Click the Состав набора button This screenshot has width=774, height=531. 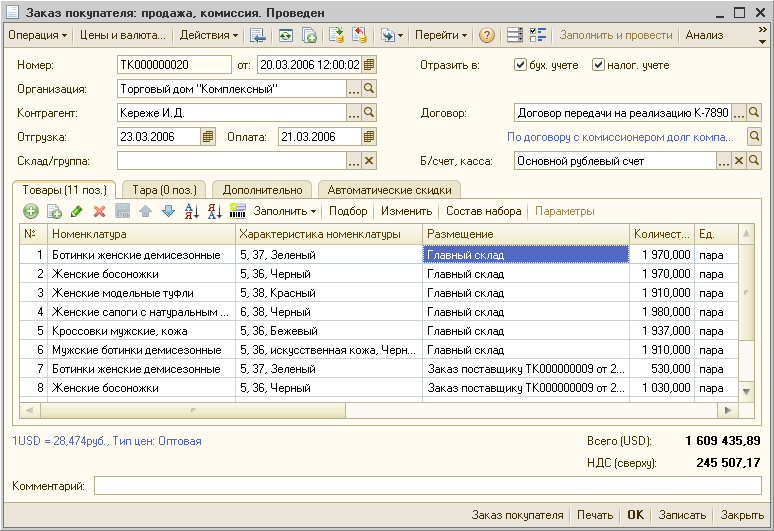click(x=483, y=211)
